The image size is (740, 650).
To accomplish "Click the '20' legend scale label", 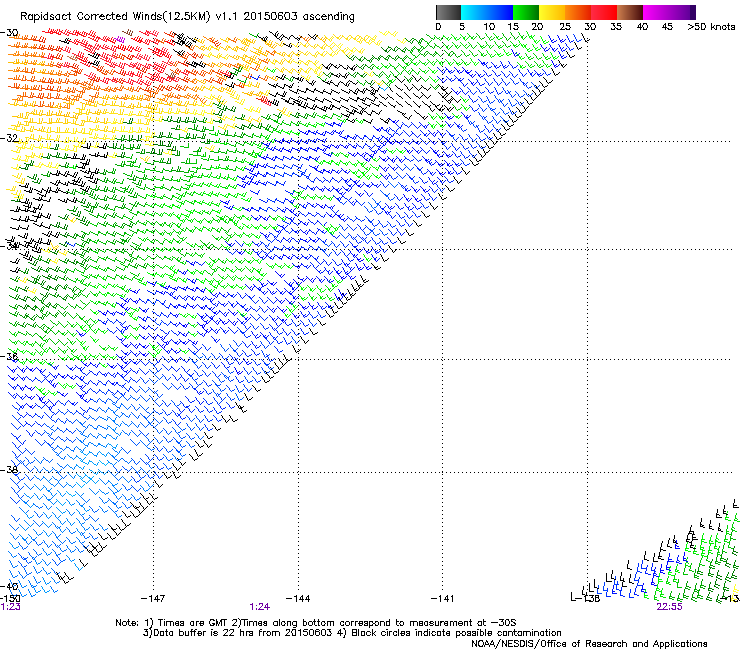I will 537,27.
